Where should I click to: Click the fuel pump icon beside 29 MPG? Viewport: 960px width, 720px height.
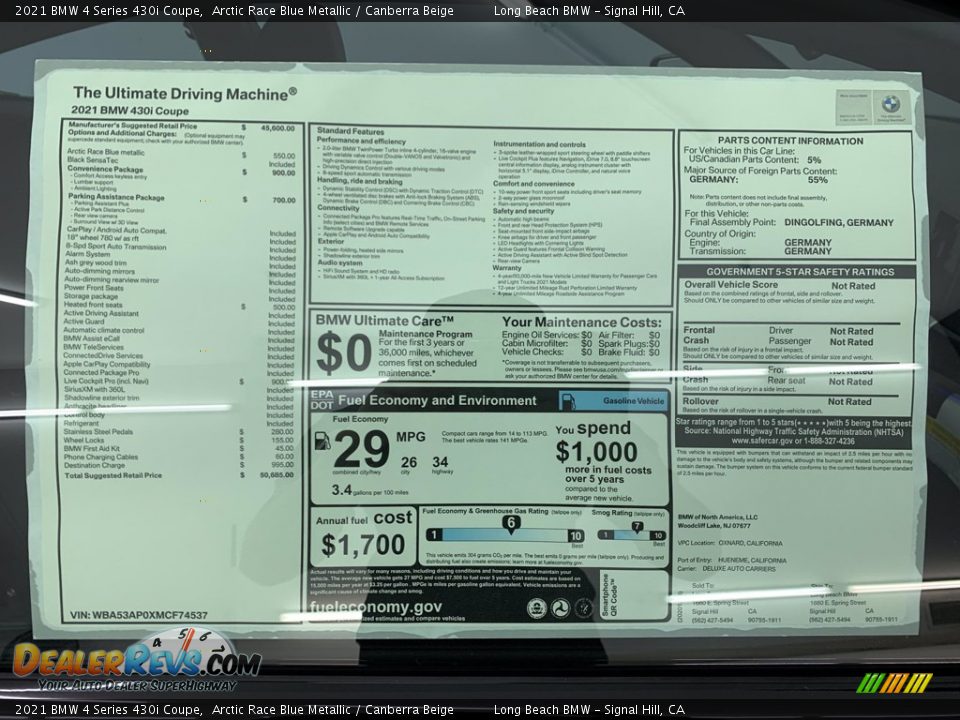pos(322,440)
